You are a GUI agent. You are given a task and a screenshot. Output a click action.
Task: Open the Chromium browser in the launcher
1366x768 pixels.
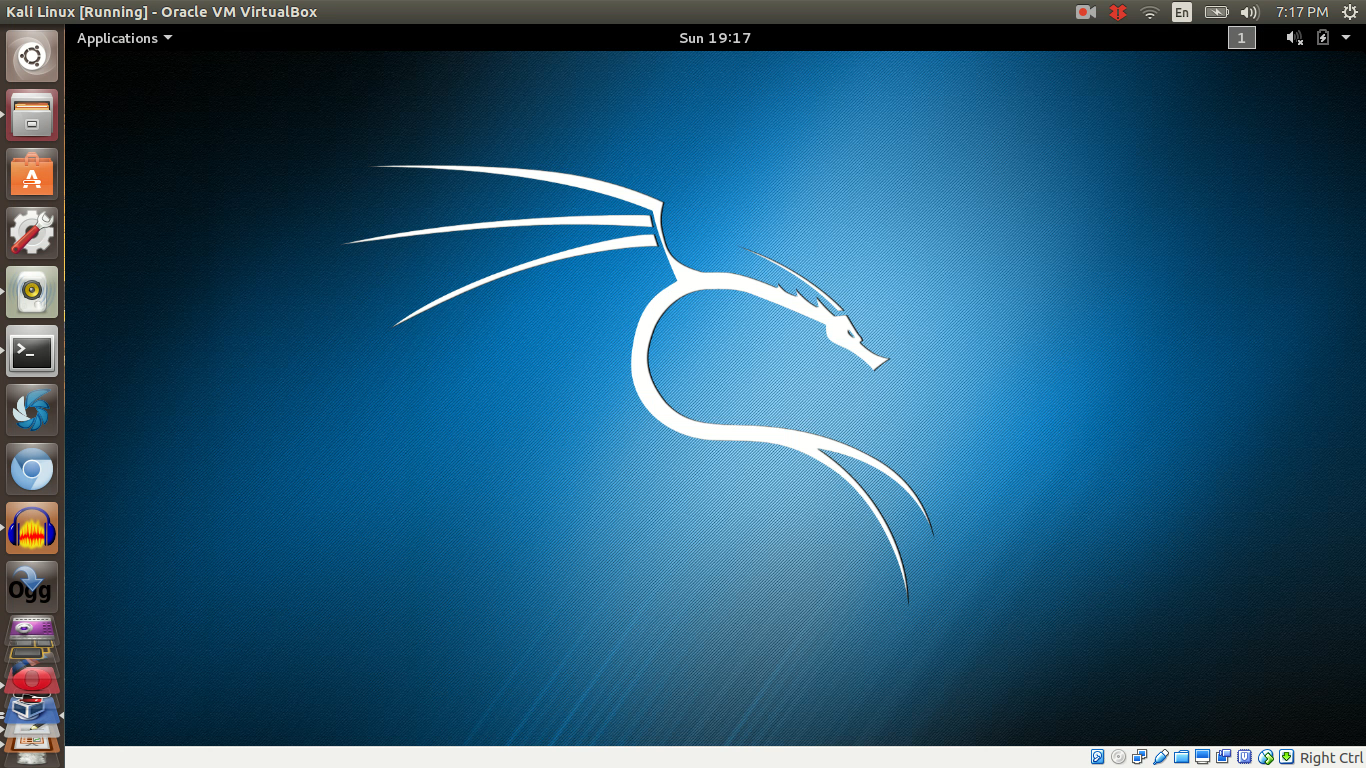(32, 469)
